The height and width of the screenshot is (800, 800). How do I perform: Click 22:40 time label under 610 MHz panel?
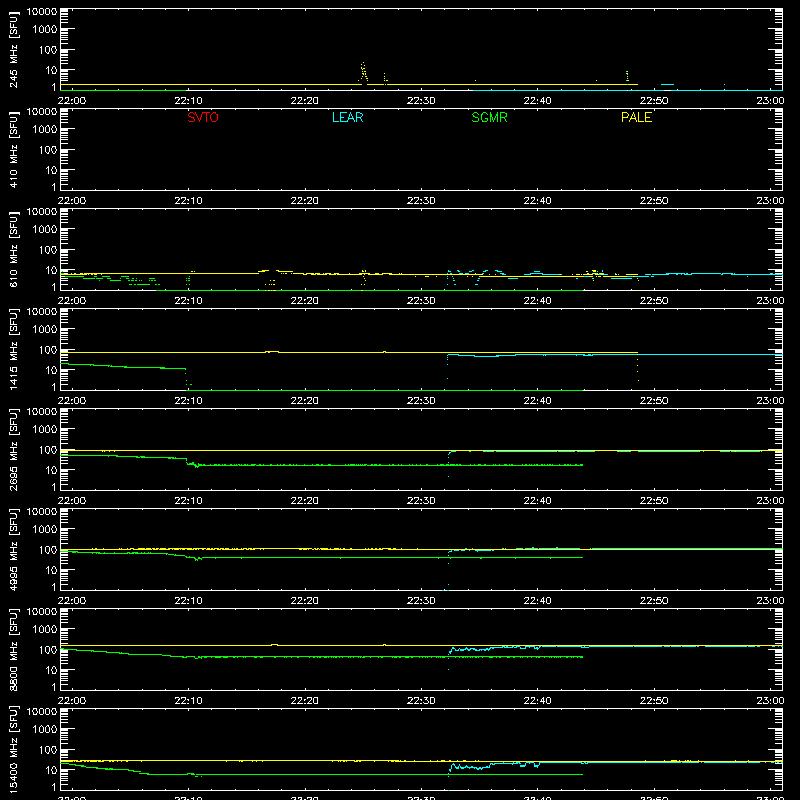537,301
